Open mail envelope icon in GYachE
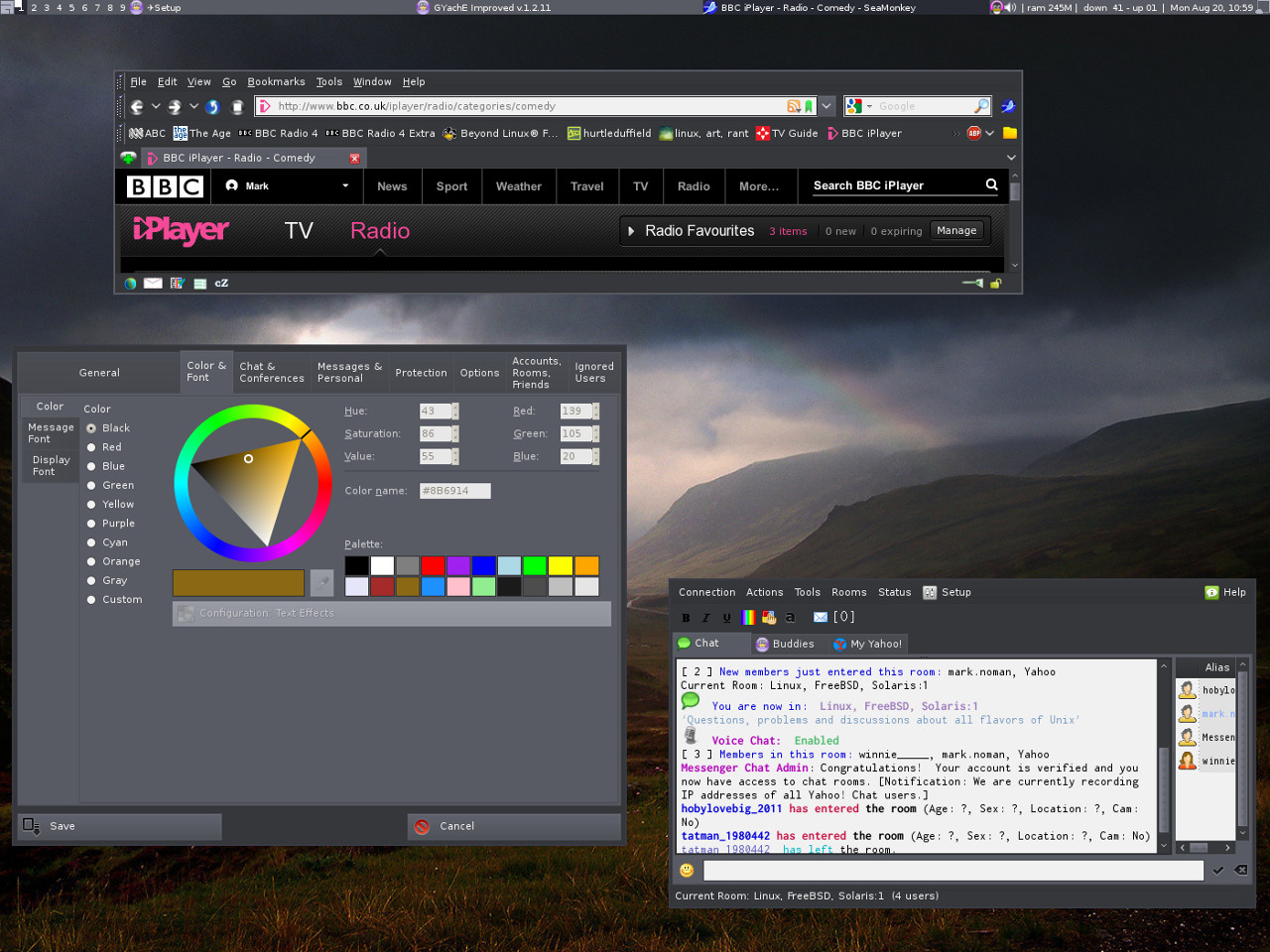1270x952 pixels. click(x=821, y=617)
